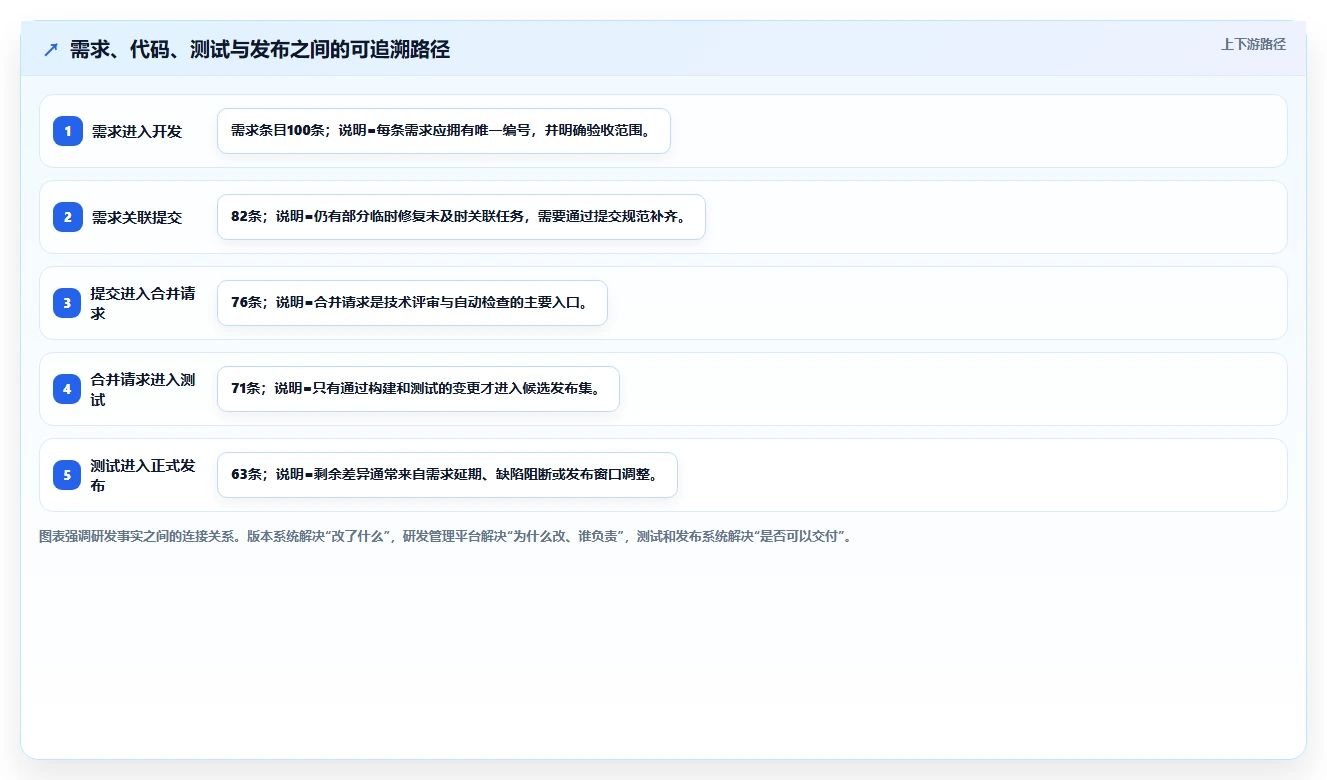Click the 76条 description box
The height and width of the screenshot is (780, 1327).
coord(412,303)
